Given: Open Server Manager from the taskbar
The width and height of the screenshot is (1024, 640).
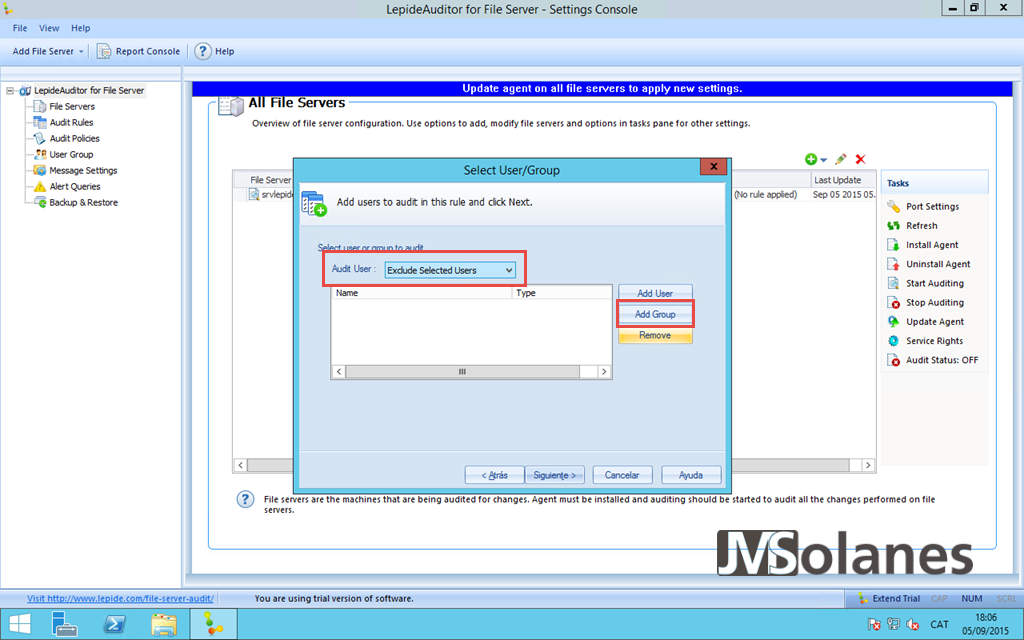Looking at the screenshot, I should (65, 624).
